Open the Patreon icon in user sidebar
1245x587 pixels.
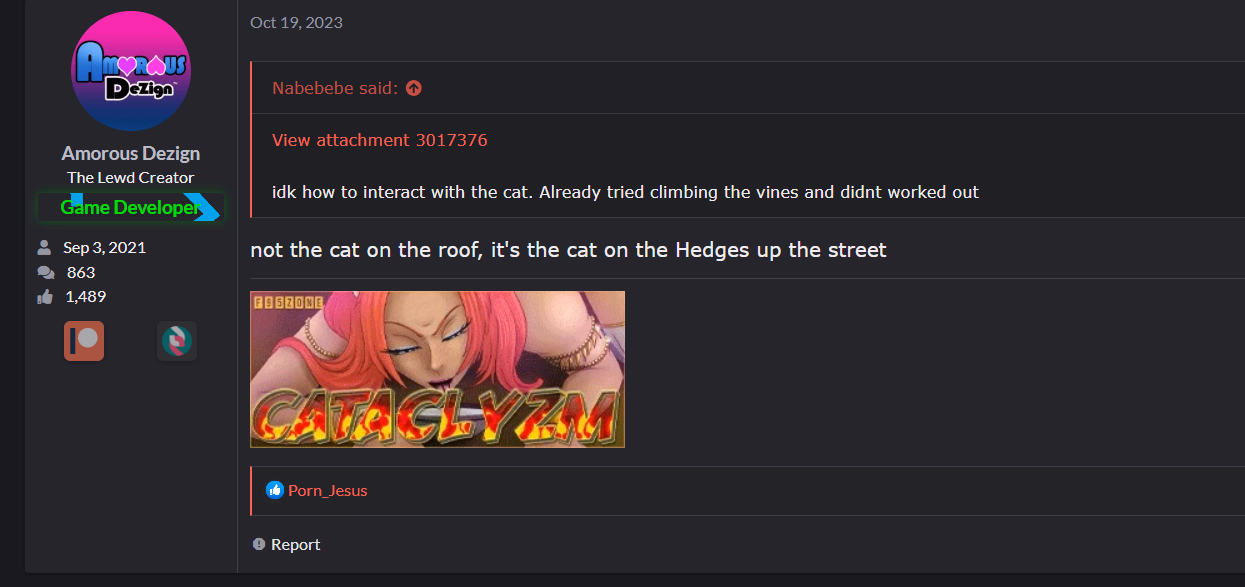coord(84,341)
